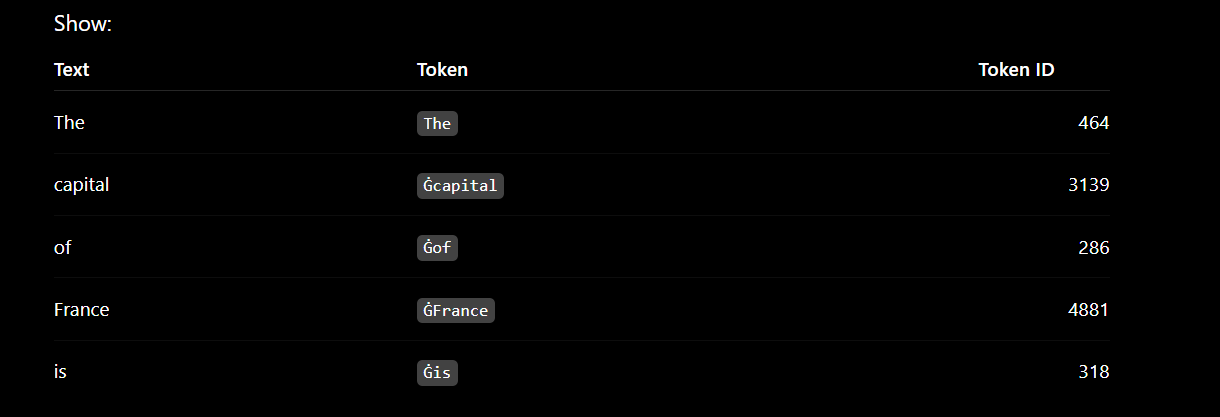1220x417 pixels.
Task: Click the word "France" in Text column
Action: tap(81, 310)
